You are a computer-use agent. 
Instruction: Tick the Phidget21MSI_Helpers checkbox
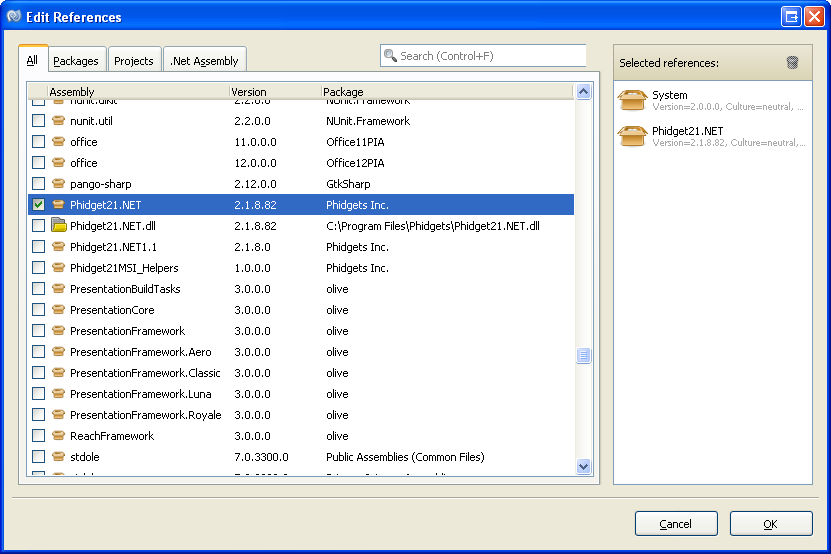click(38, 268)
